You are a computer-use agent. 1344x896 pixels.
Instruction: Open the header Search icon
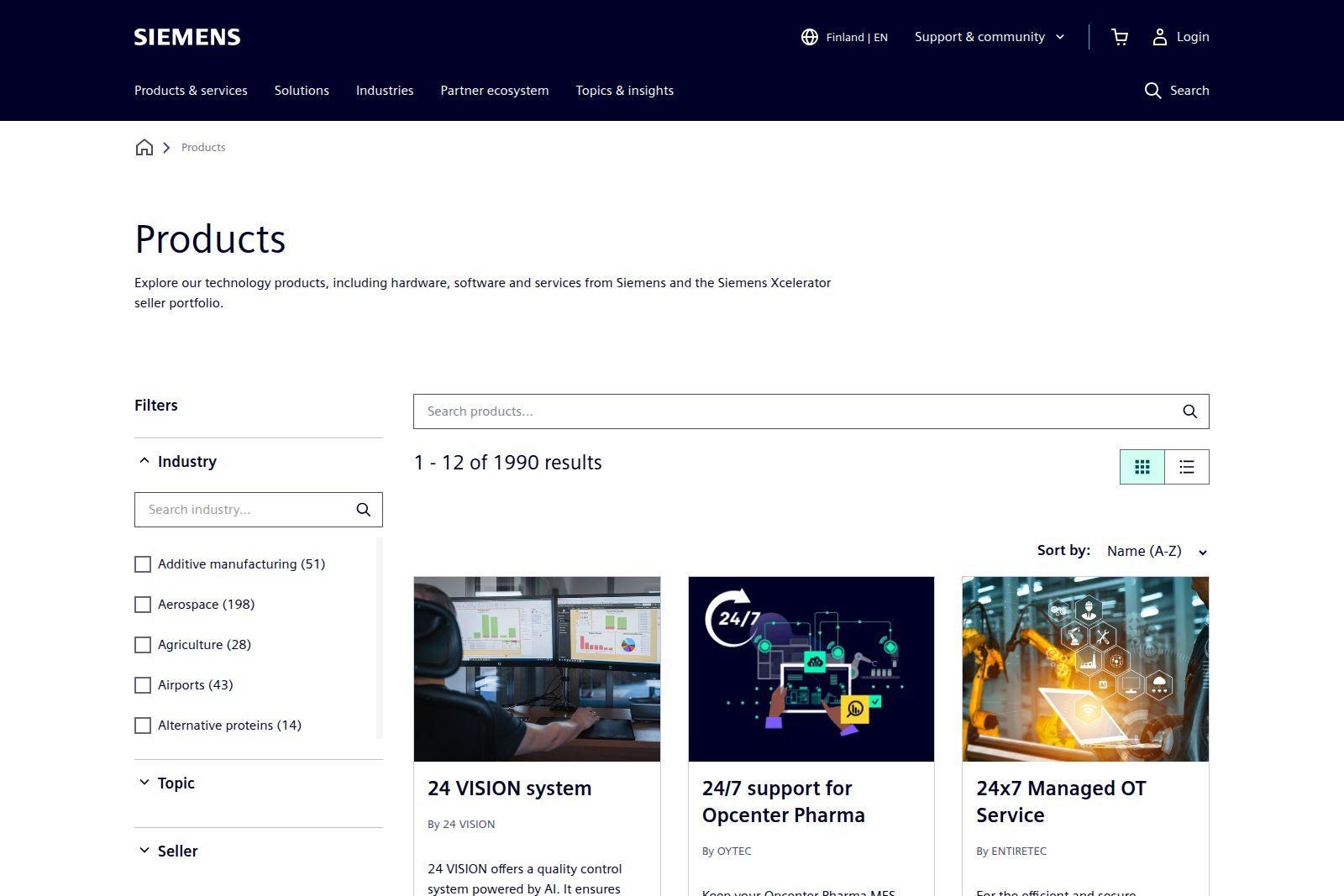[1152, 91]
